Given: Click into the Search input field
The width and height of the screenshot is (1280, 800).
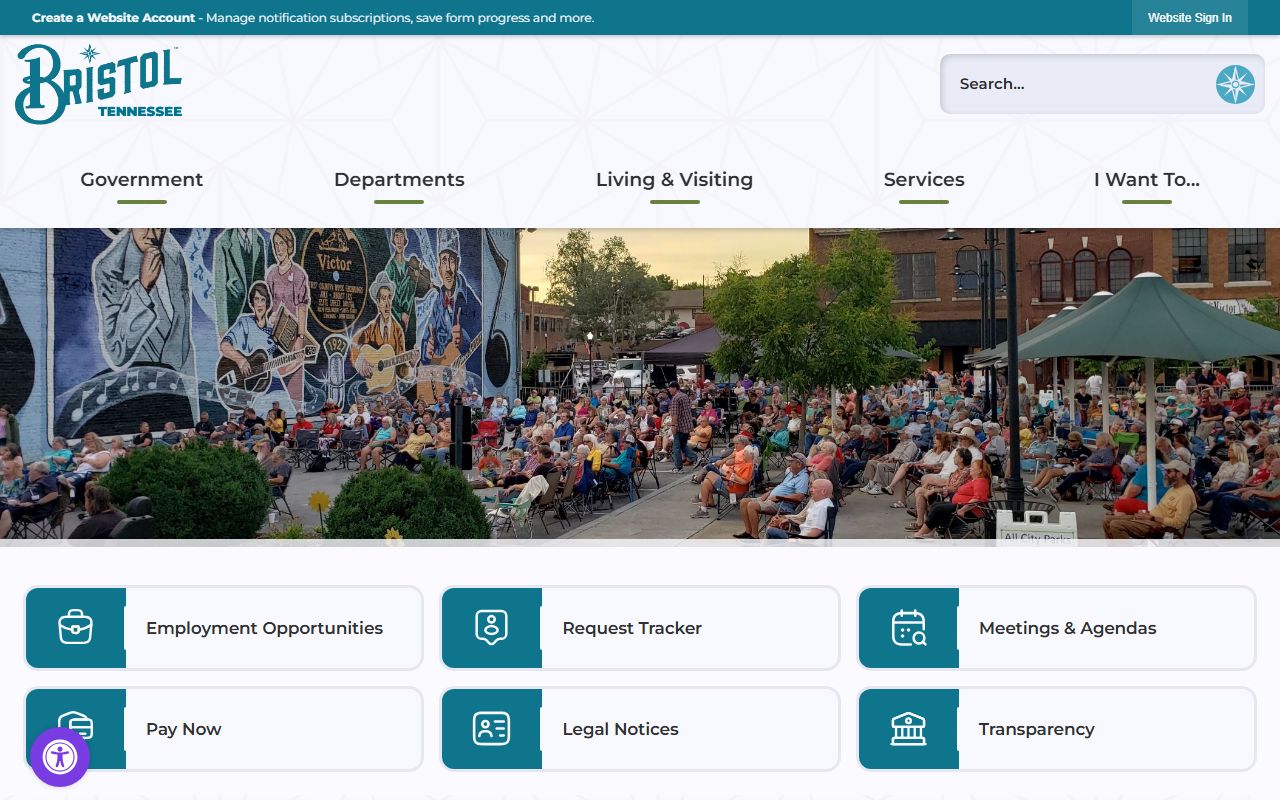Looking at the screenshot, I should (1075, 84).
